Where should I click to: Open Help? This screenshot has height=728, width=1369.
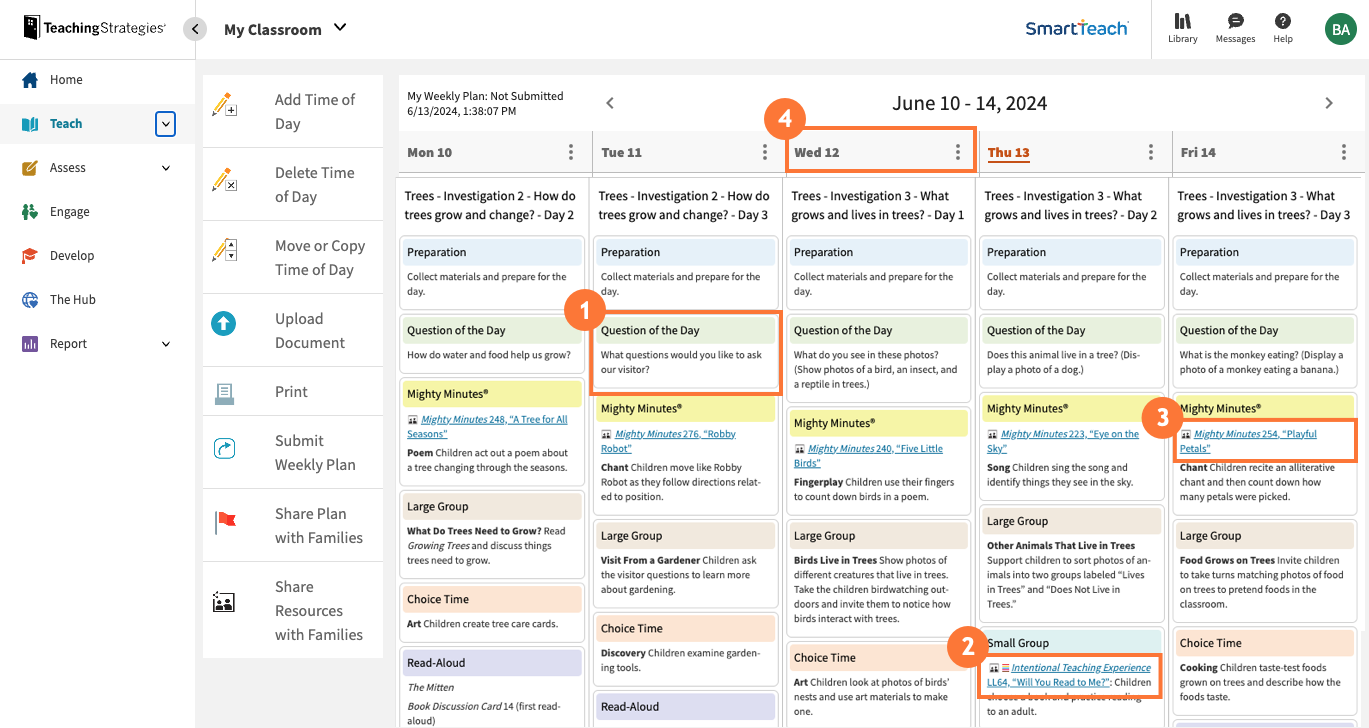(x=1282, y=28)
